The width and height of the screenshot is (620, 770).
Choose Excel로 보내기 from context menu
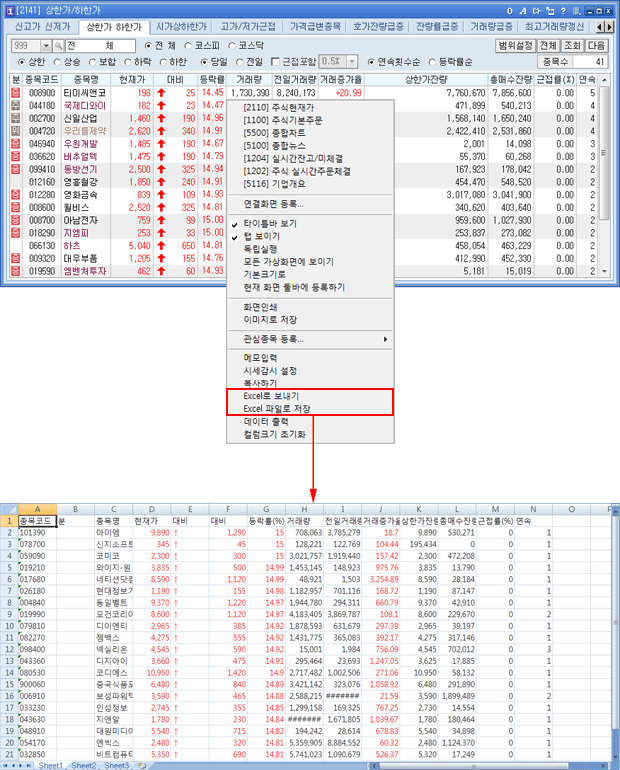(x=271, y=396)
